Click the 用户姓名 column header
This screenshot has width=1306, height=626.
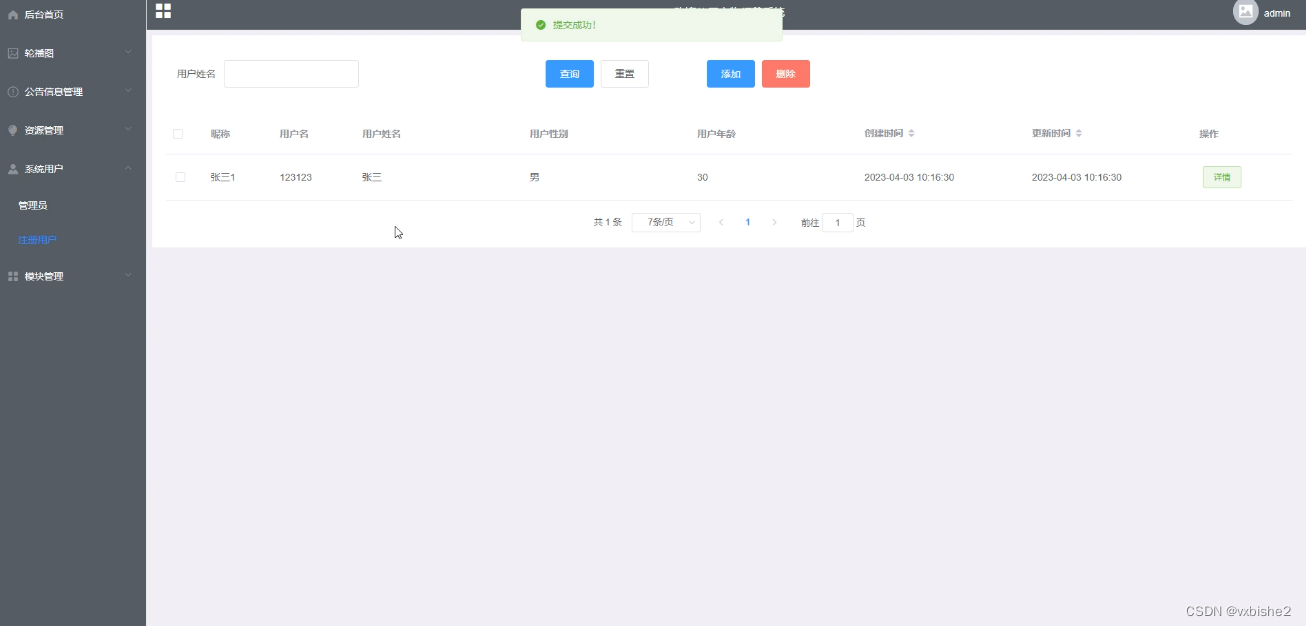coord(382,134)
